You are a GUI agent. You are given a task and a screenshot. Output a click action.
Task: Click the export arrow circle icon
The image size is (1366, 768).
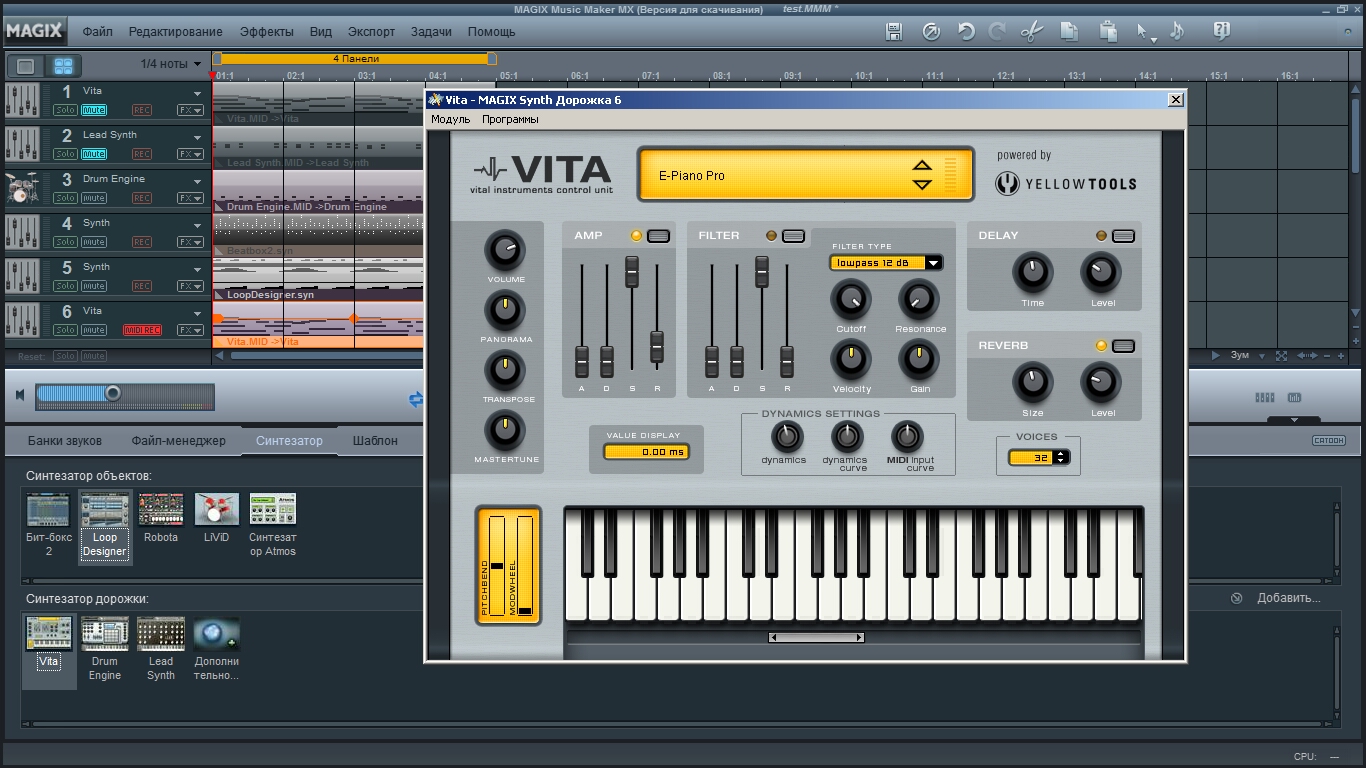(931, 32)
